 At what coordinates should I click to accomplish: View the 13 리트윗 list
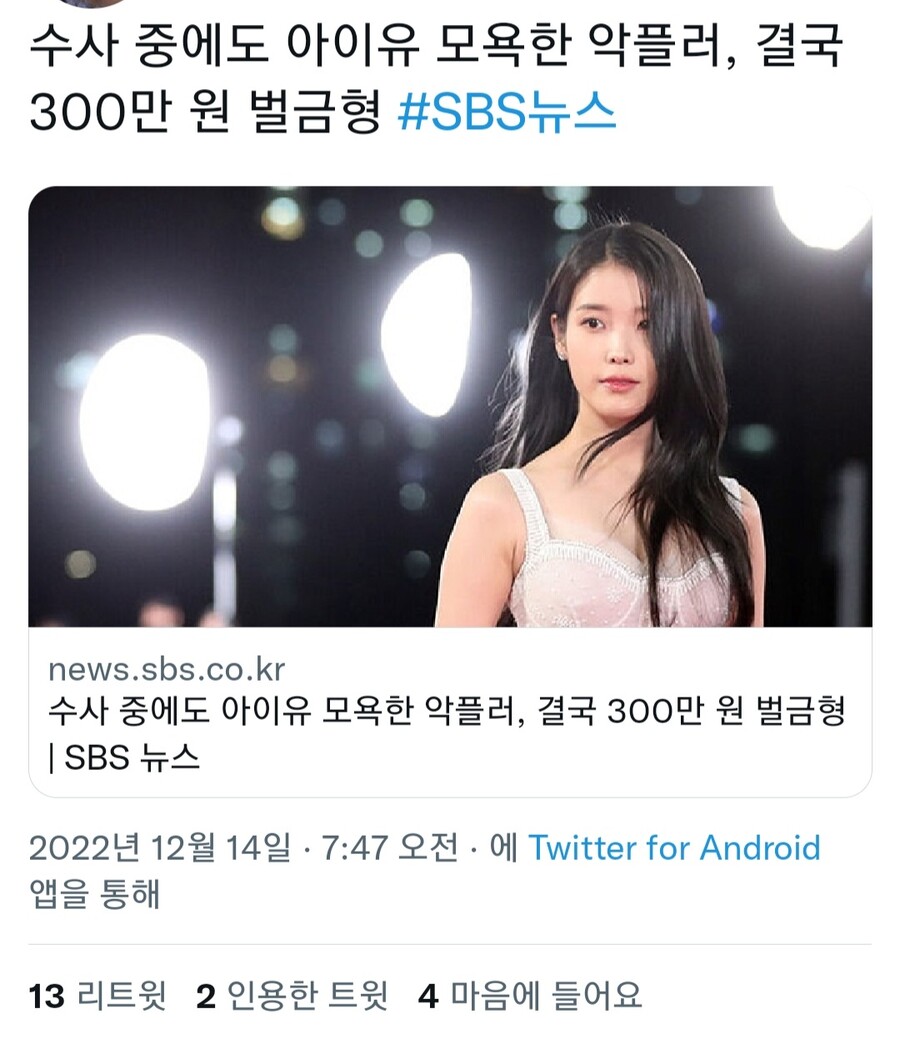(97, 995)
